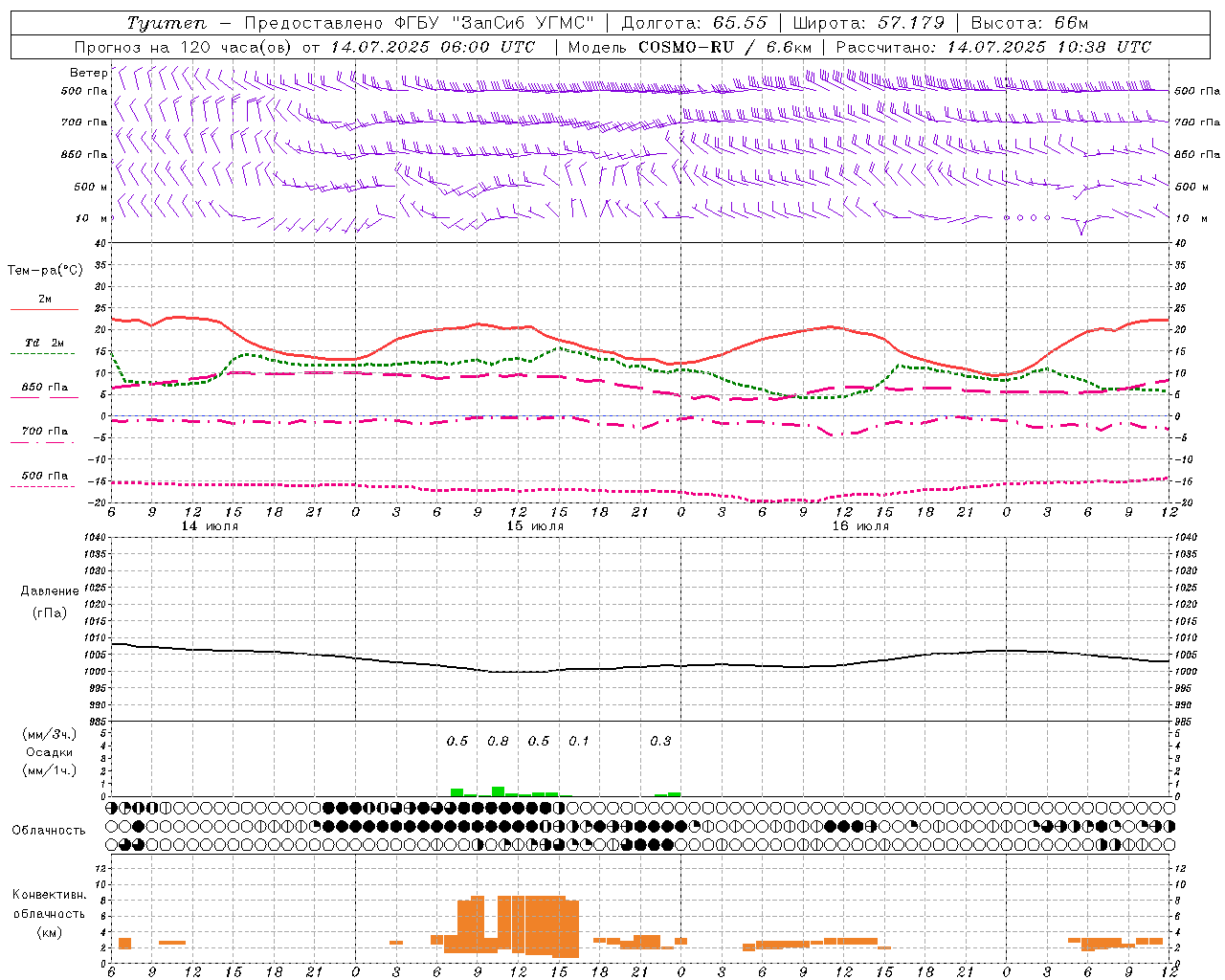Click the forecast start time "14.07.2025 06:00 UTC"
The width and height of the screenshot is (1225, 980).
click(x=433, y=47)
